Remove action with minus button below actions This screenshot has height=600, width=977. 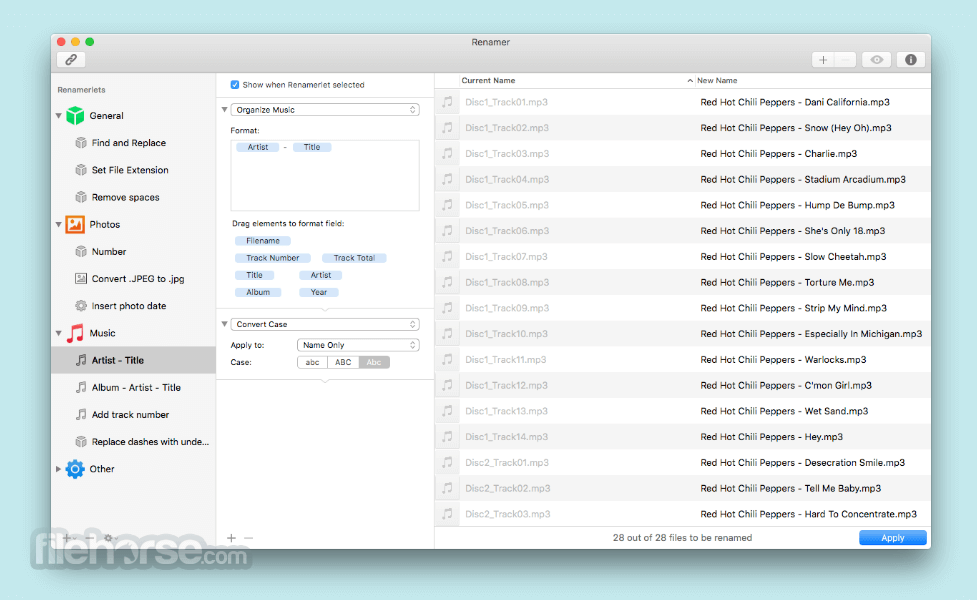point(249,538)
